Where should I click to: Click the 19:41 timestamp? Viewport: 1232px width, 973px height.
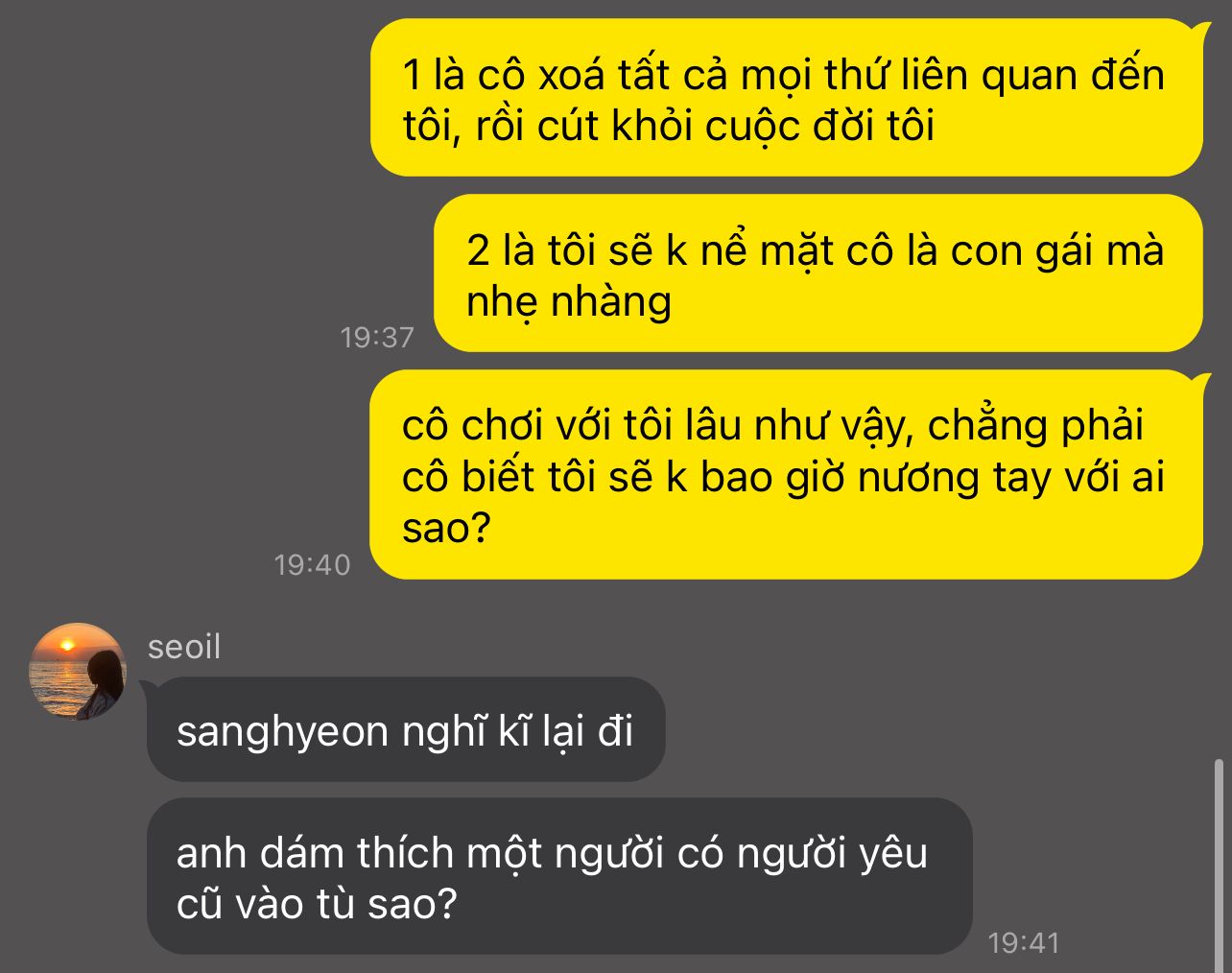click(x=1024, y=942)
